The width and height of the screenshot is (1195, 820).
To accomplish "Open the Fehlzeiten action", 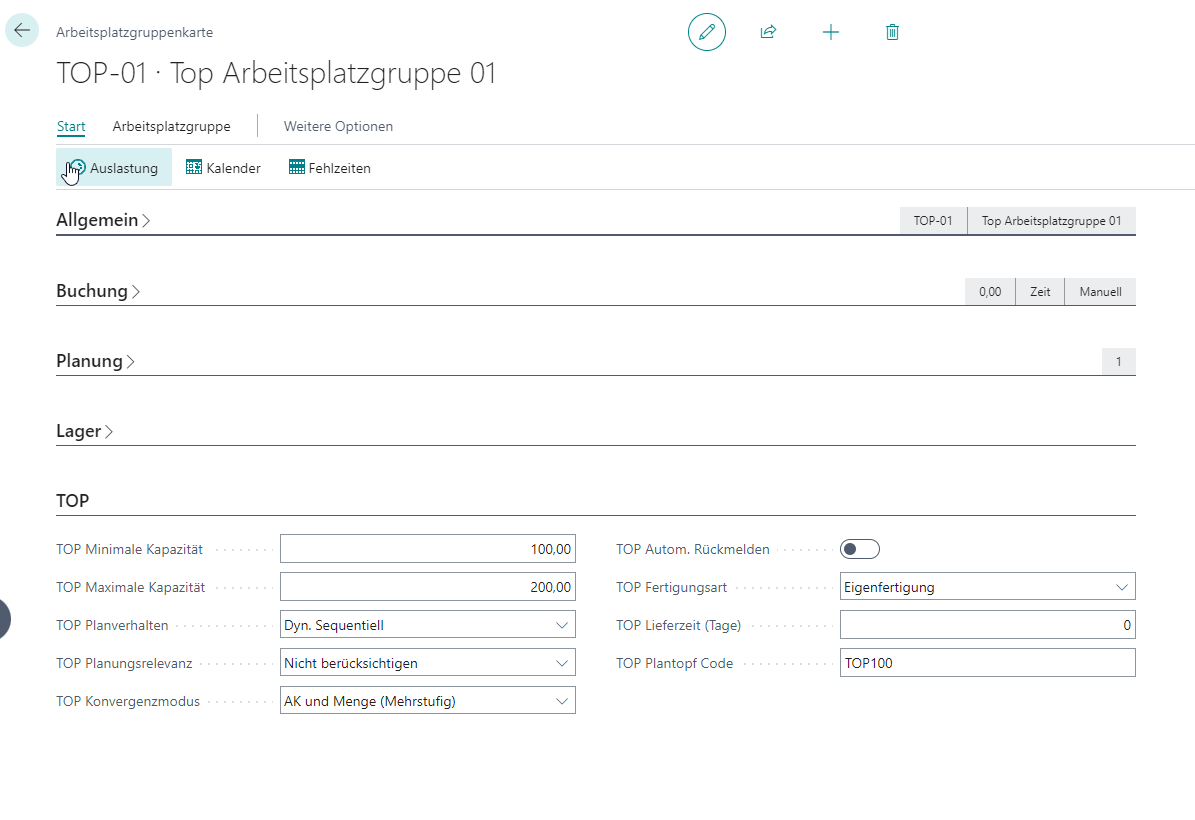I will (x=330, y=168).
